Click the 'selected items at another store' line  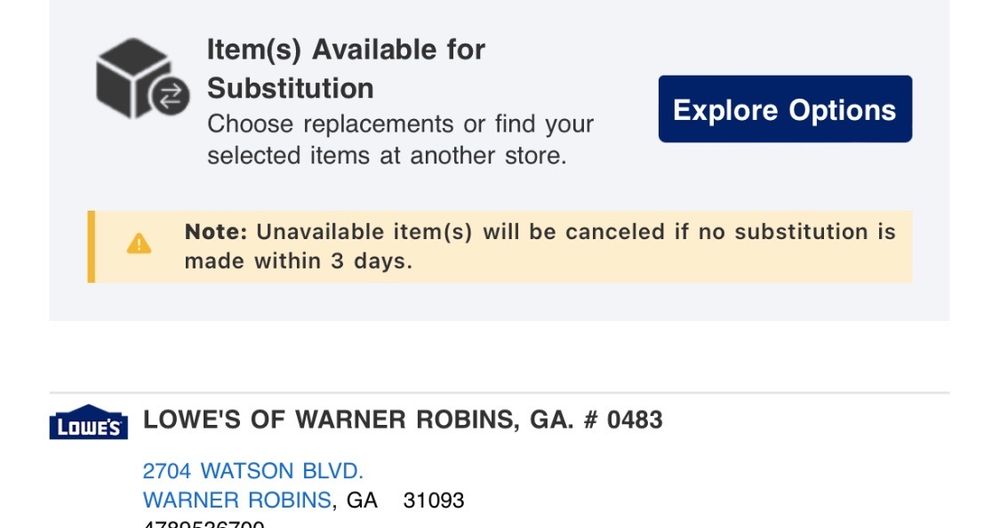386,156
